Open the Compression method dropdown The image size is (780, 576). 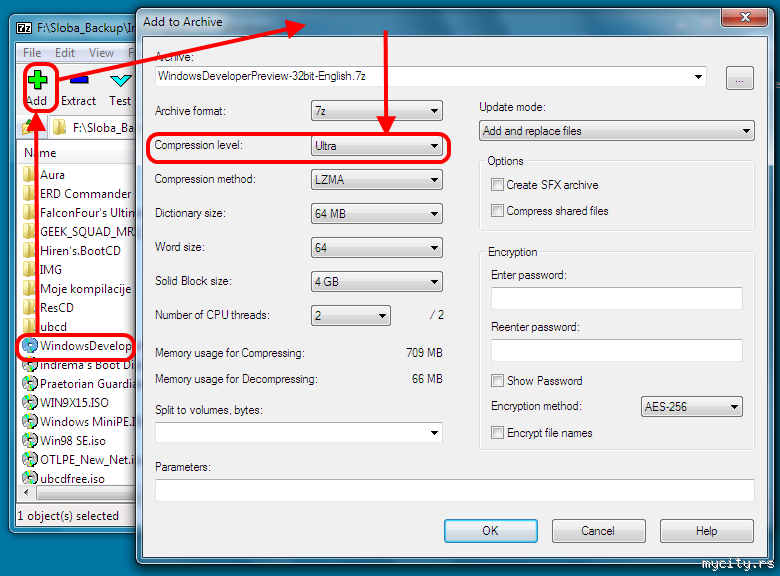click(377, 180)
